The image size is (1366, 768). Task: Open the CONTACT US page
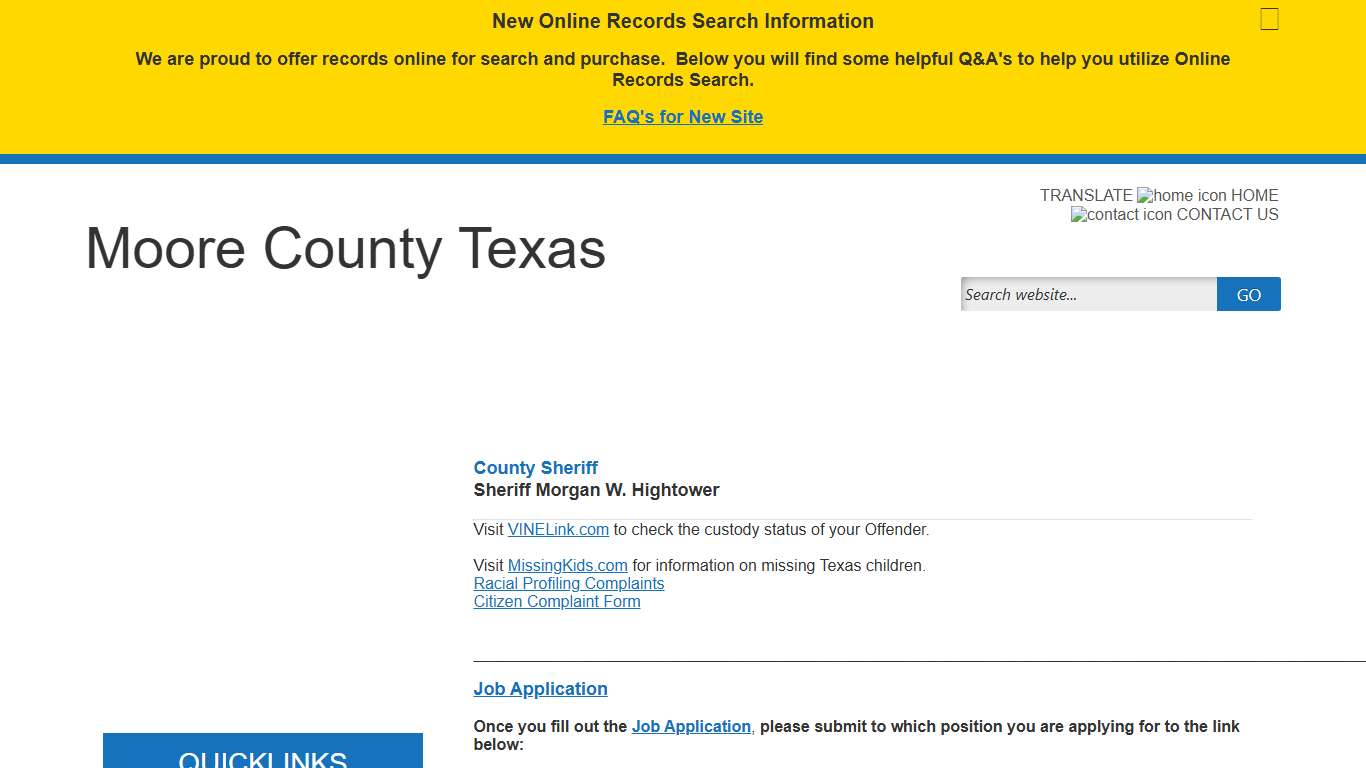coord(1227,215)
